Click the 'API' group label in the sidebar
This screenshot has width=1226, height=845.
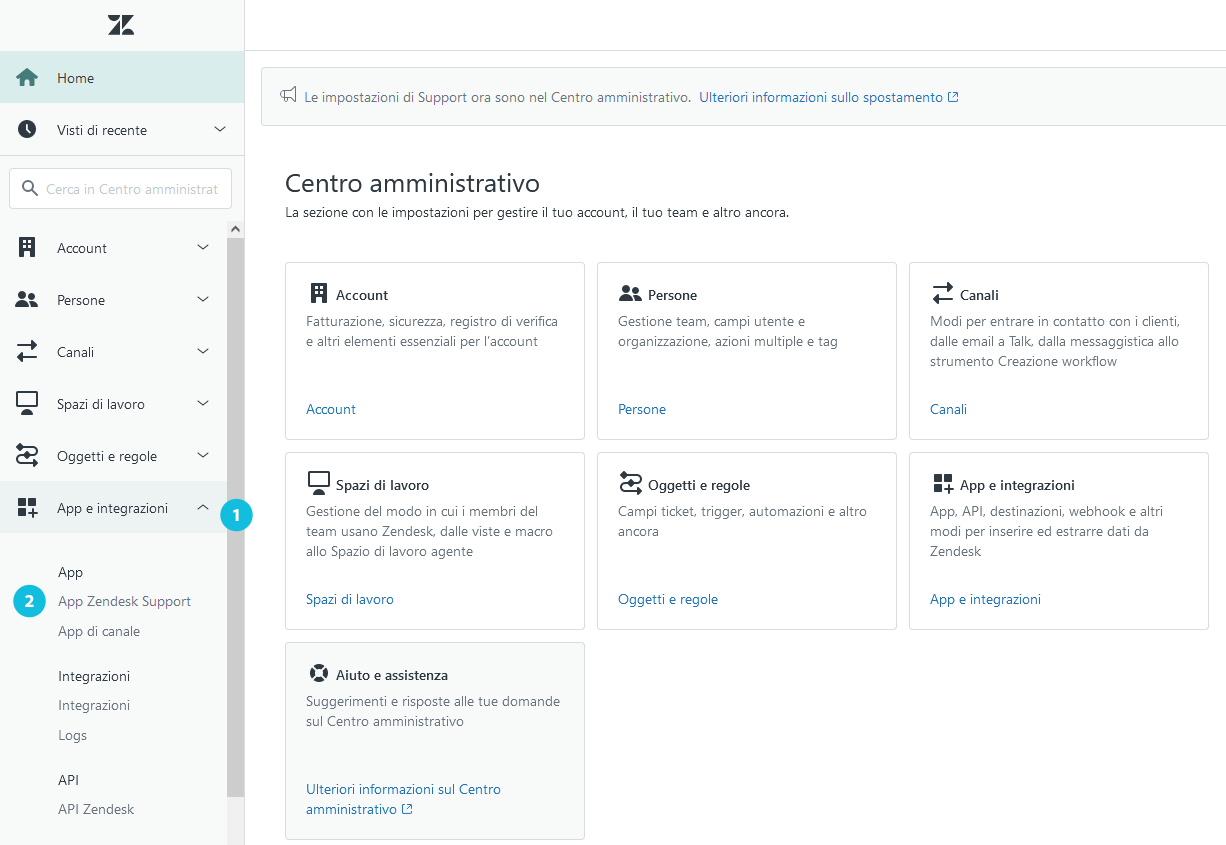click(x=68, y=780)
